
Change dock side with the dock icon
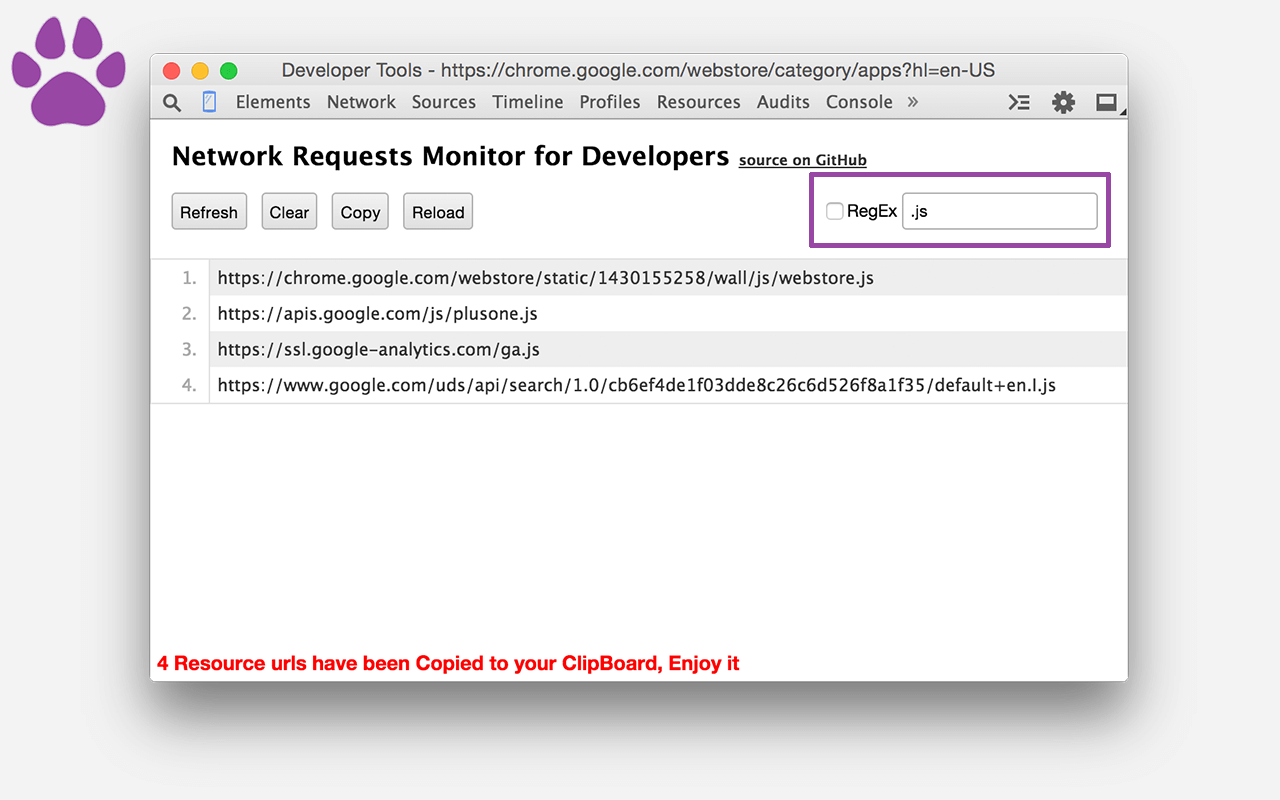pos(1106,102)
